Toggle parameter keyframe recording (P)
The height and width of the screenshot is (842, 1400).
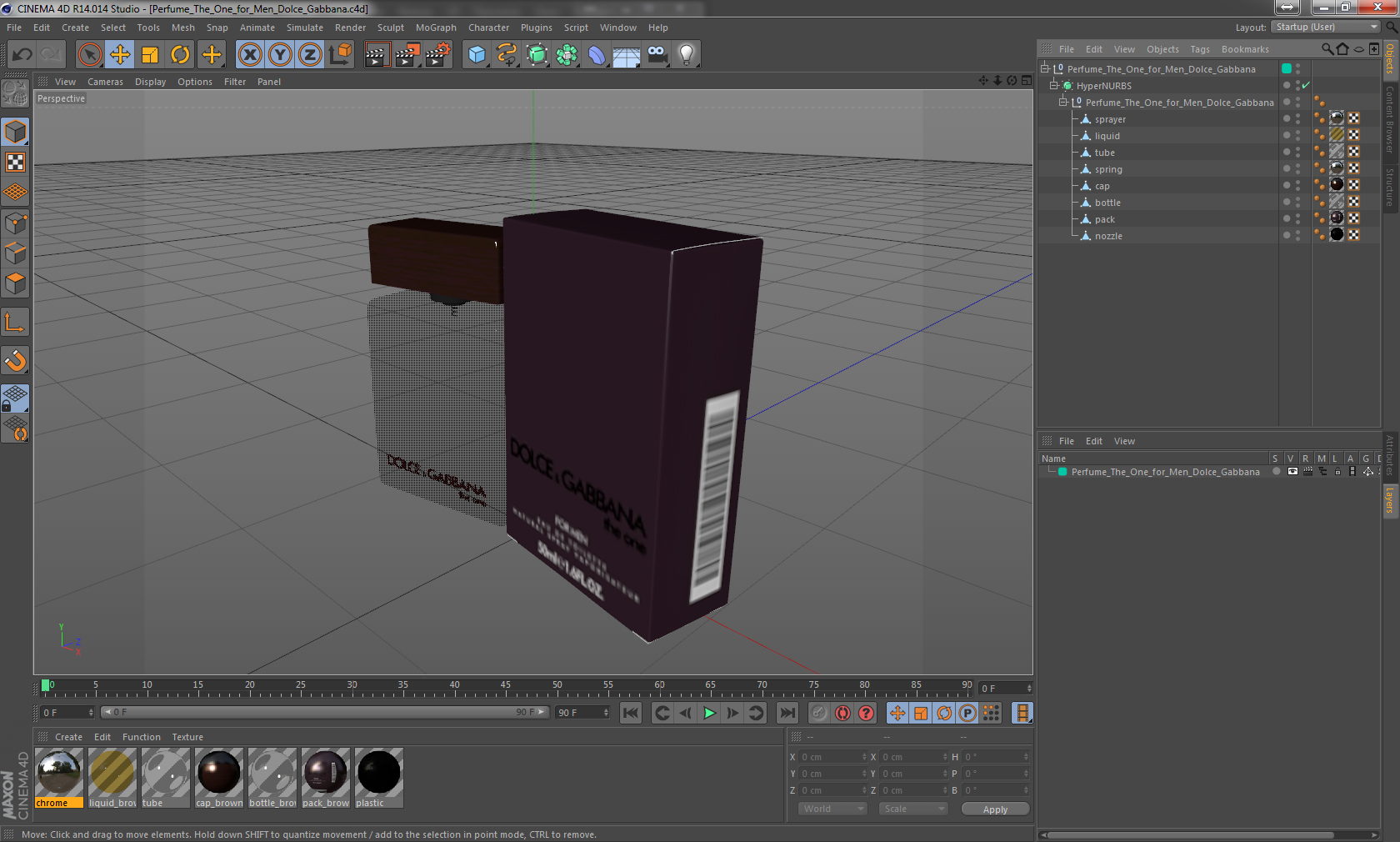(967, 713)
